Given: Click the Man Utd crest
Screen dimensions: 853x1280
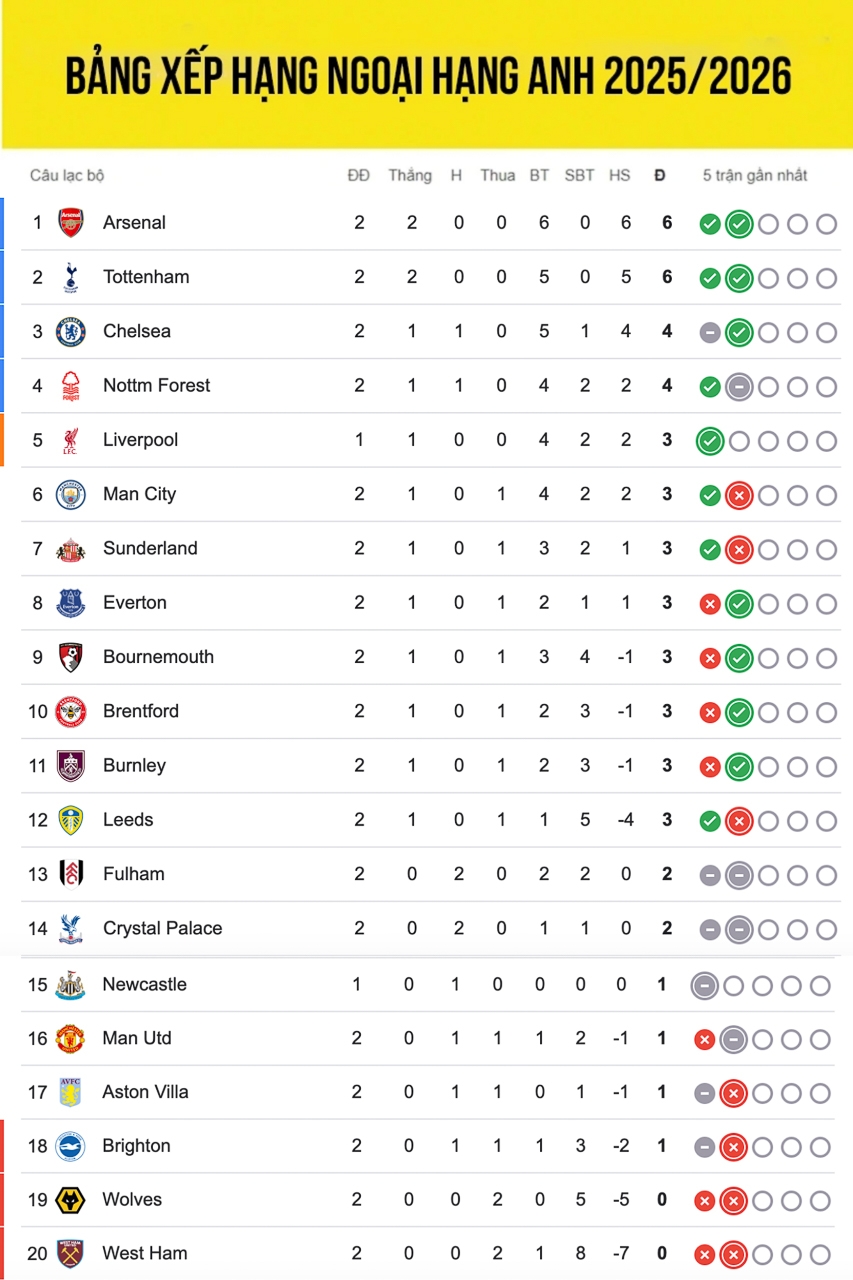Looking at the screenshot, I should [70, 1038].
